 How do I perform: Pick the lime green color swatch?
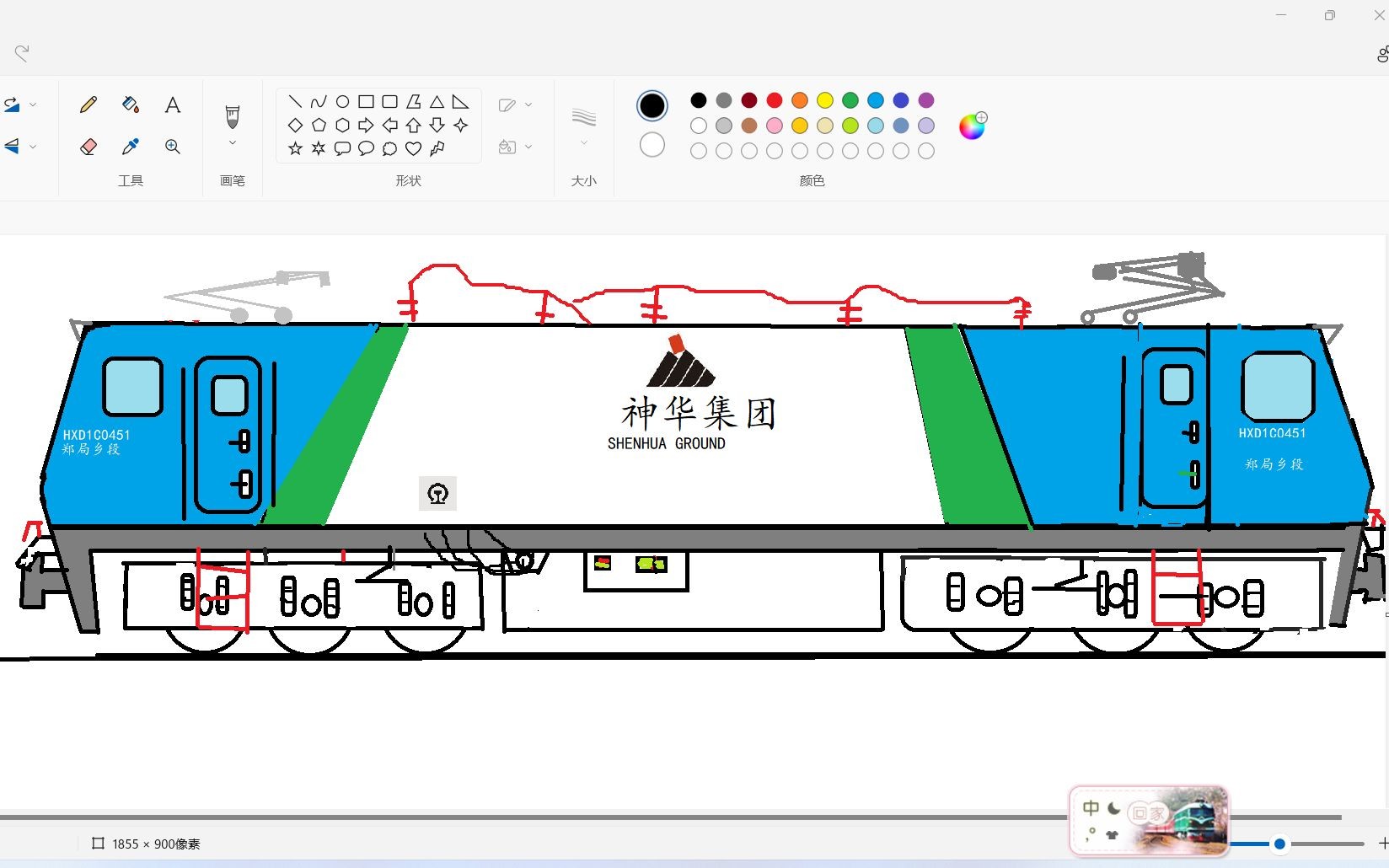click(850, 126)
